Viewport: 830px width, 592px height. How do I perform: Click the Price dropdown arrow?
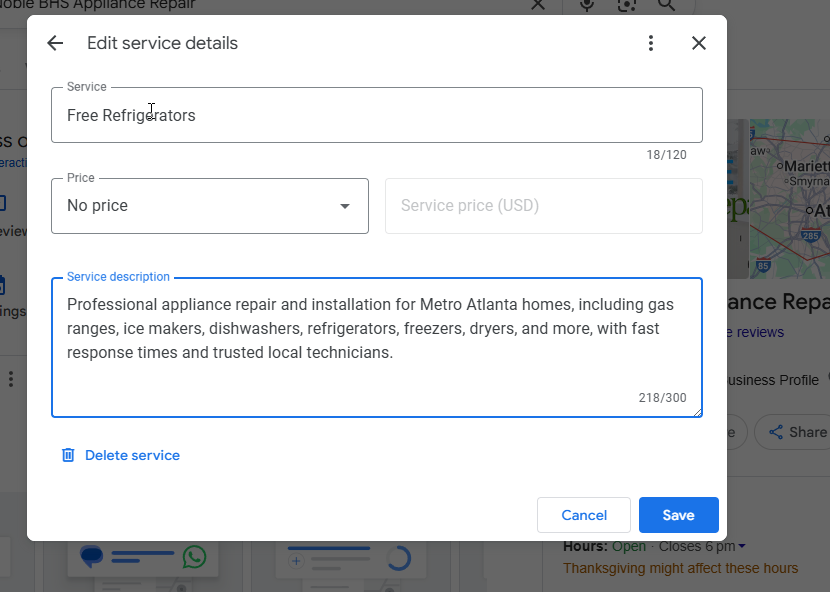[345, 206]
